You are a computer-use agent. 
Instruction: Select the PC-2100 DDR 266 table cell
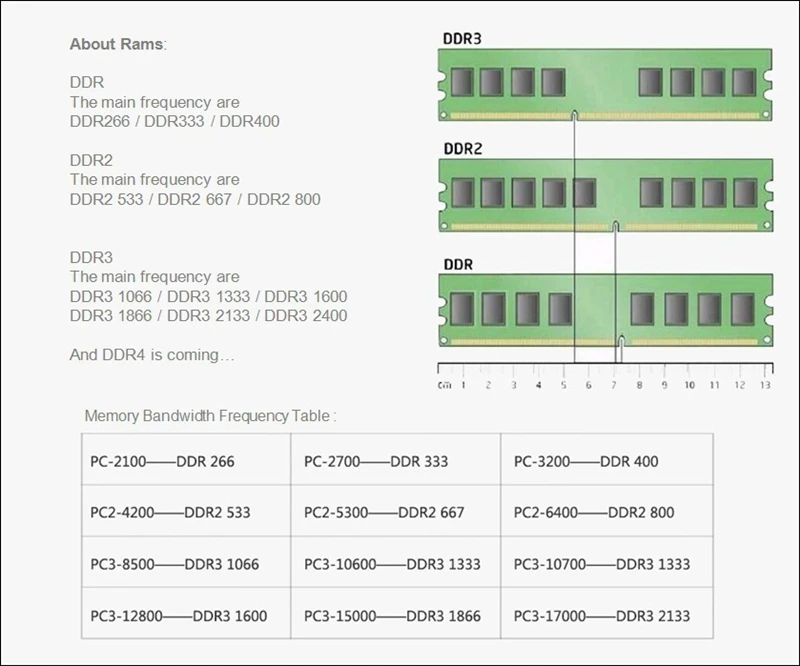[x=186, y=459]
